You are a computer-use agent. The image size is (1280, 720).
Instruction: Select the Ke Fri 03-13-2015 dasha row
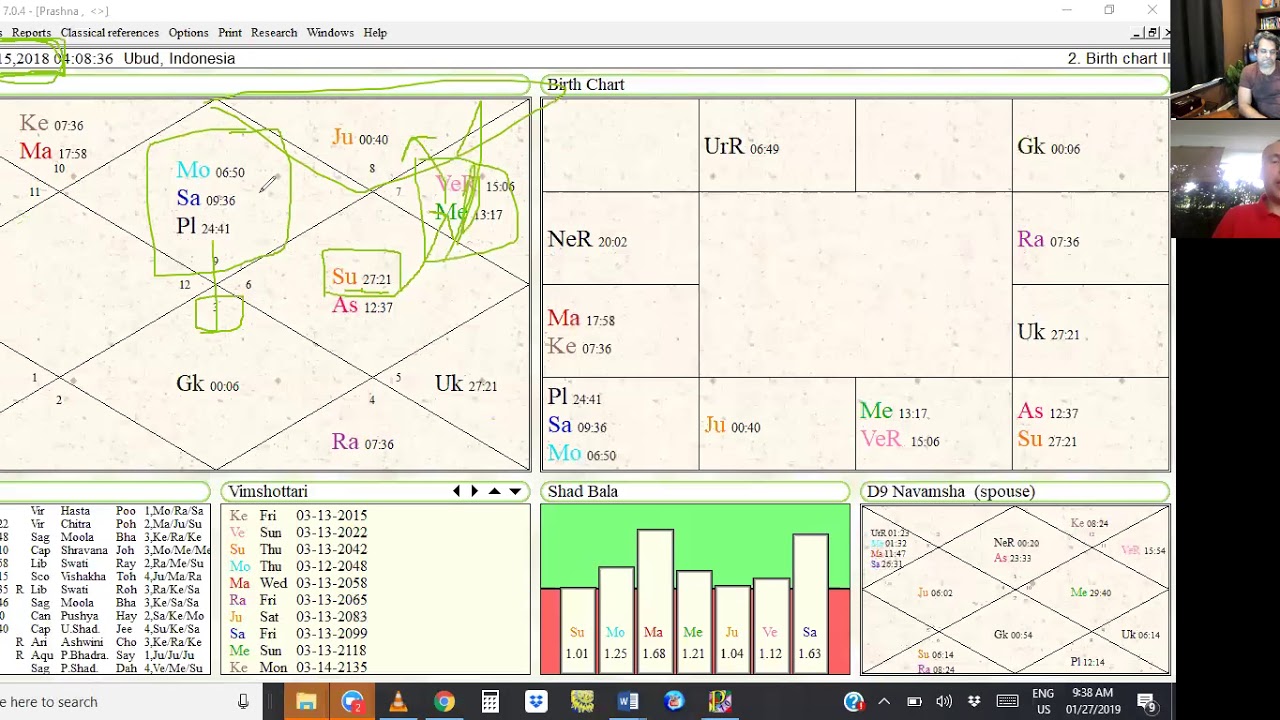pos(299,515)
